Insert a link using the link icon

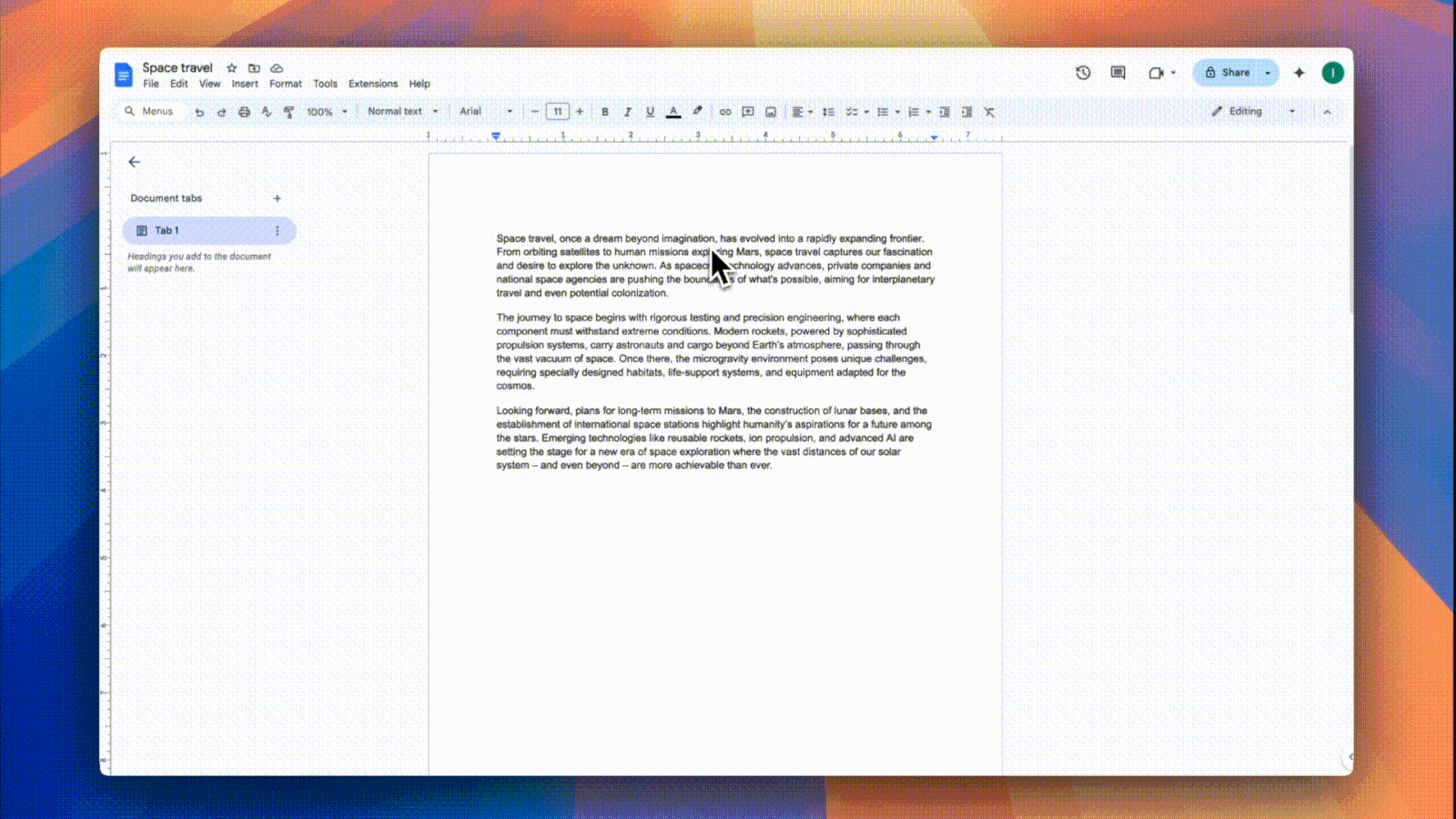pos(725,111)
